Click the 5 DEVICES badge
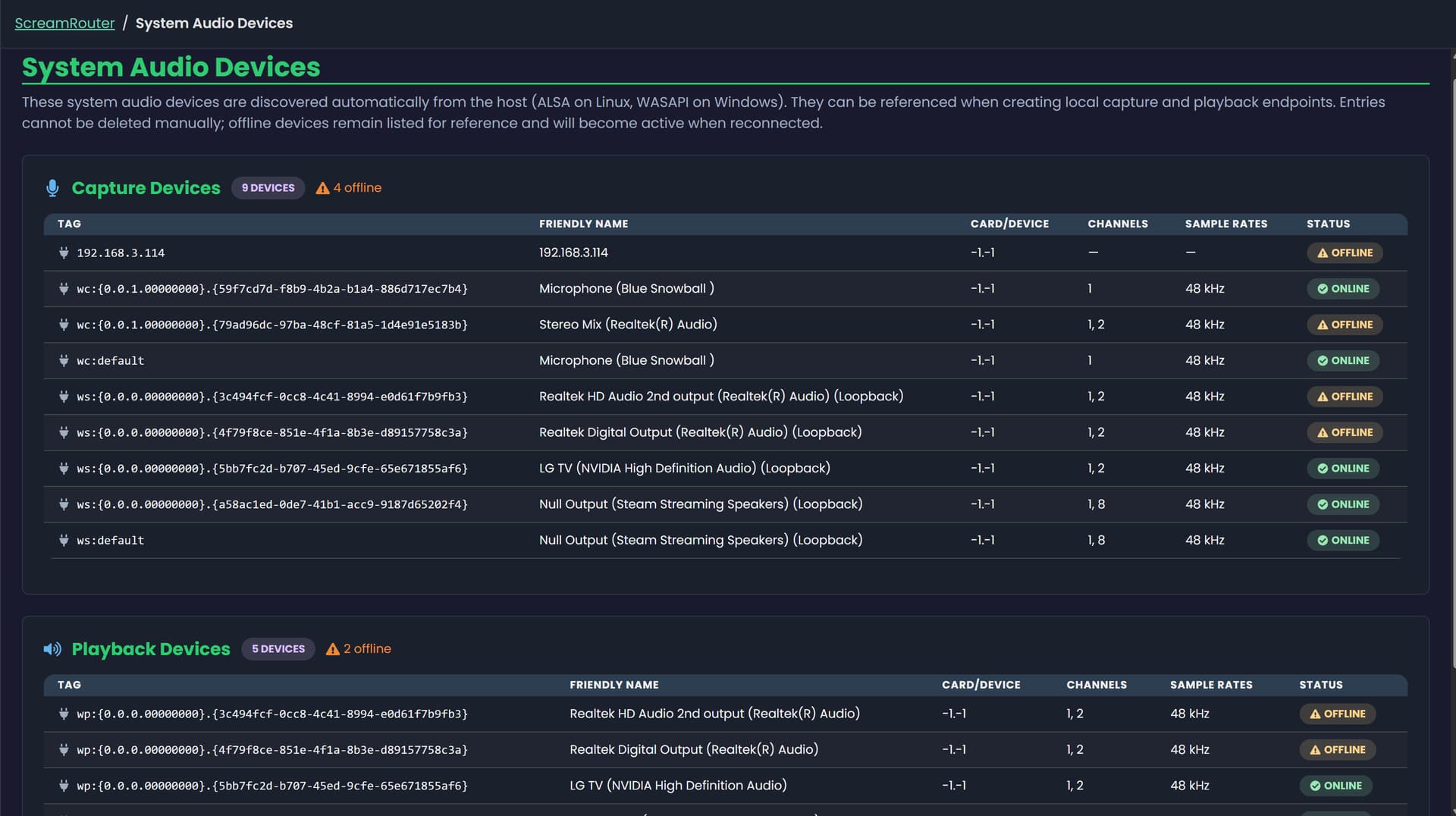The image size is (1456, 816). click(x=278, y=649)
